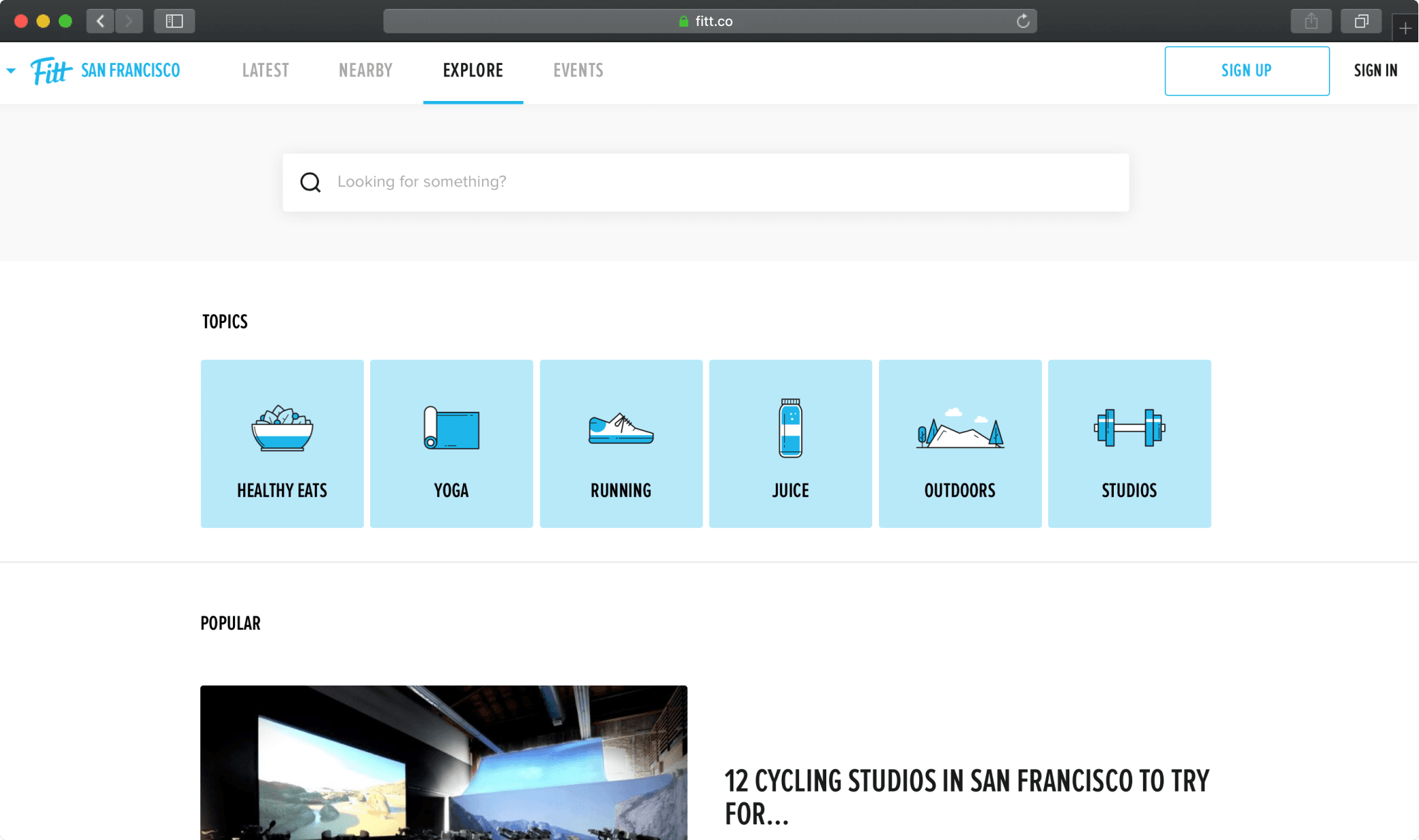Screen dimensions: 1419x840
Task: Reload the page with refresh icon
Action: point(1022,21)
